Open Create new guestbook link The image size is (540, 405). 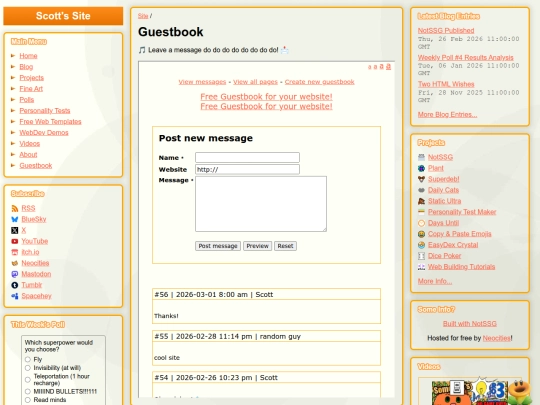coord(319,82)
